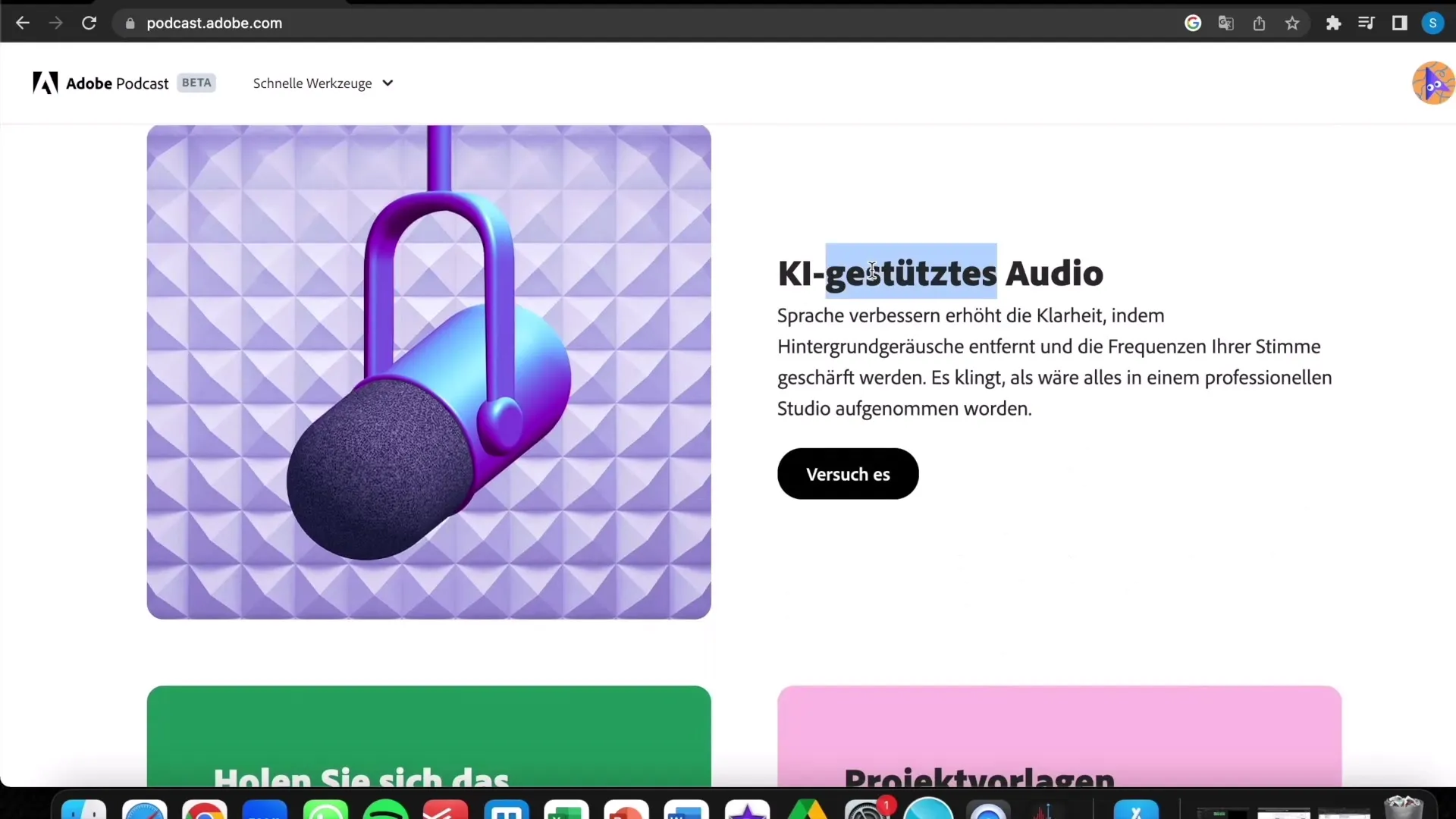
Task: Click the back navigation arrow
Action: (x=23, y=23)
